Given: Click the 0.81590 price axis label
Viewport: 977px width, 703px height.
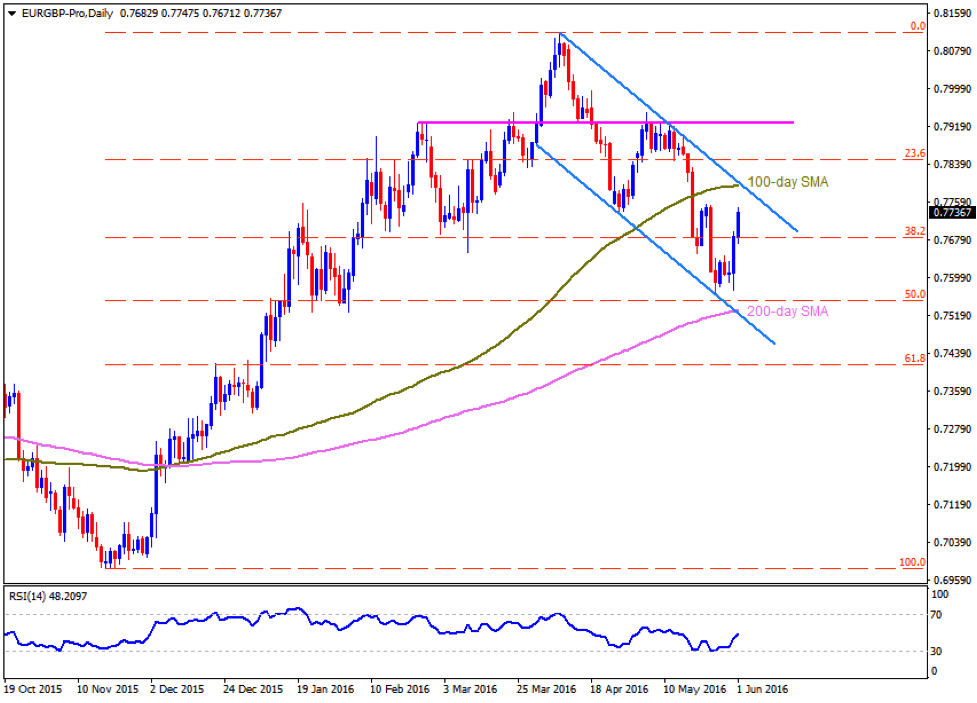Looking at the screenshot, I should (x=952, y=14).
